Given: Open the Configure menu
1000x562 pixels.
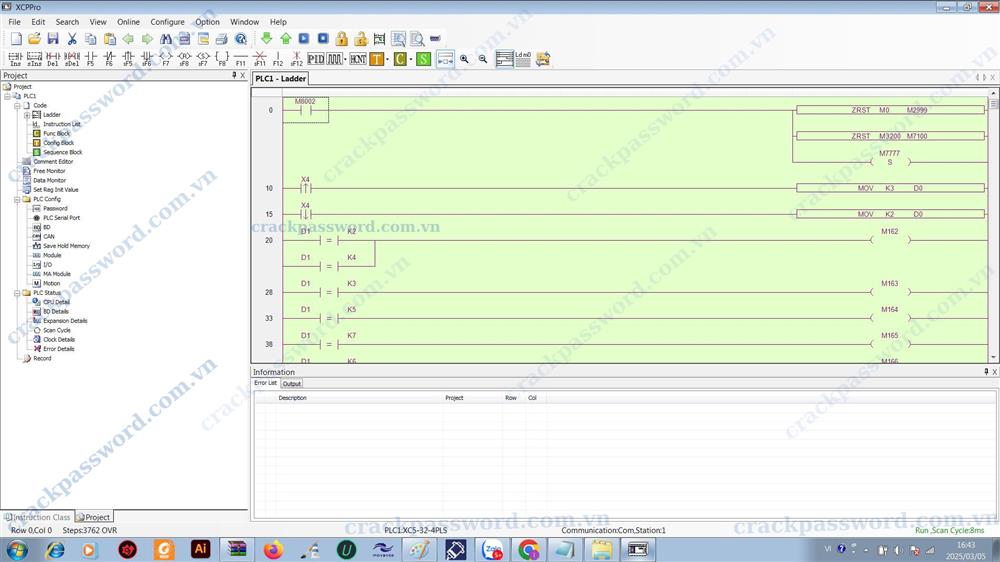Looking at the screenshot, I should pyautogui.click(x=167, y=21).
